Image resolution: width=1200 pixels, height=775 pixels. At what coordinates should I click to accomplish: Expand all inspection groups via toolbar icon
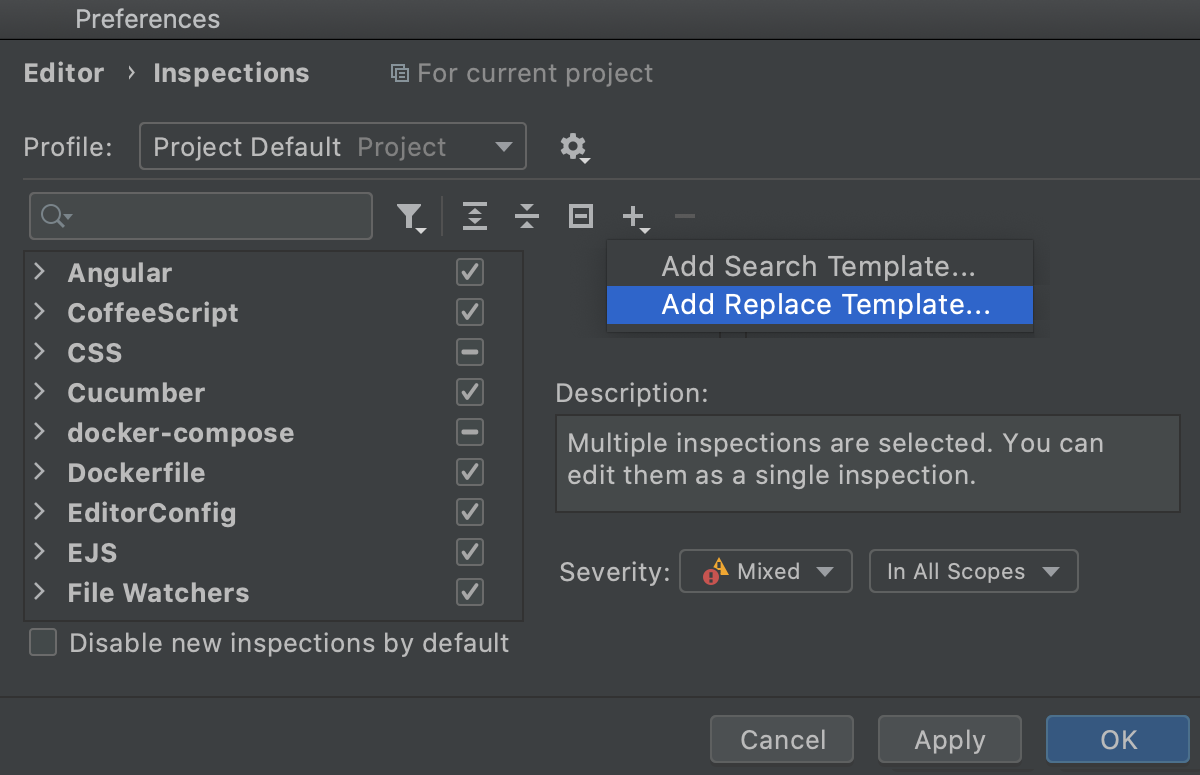(474, 216)
